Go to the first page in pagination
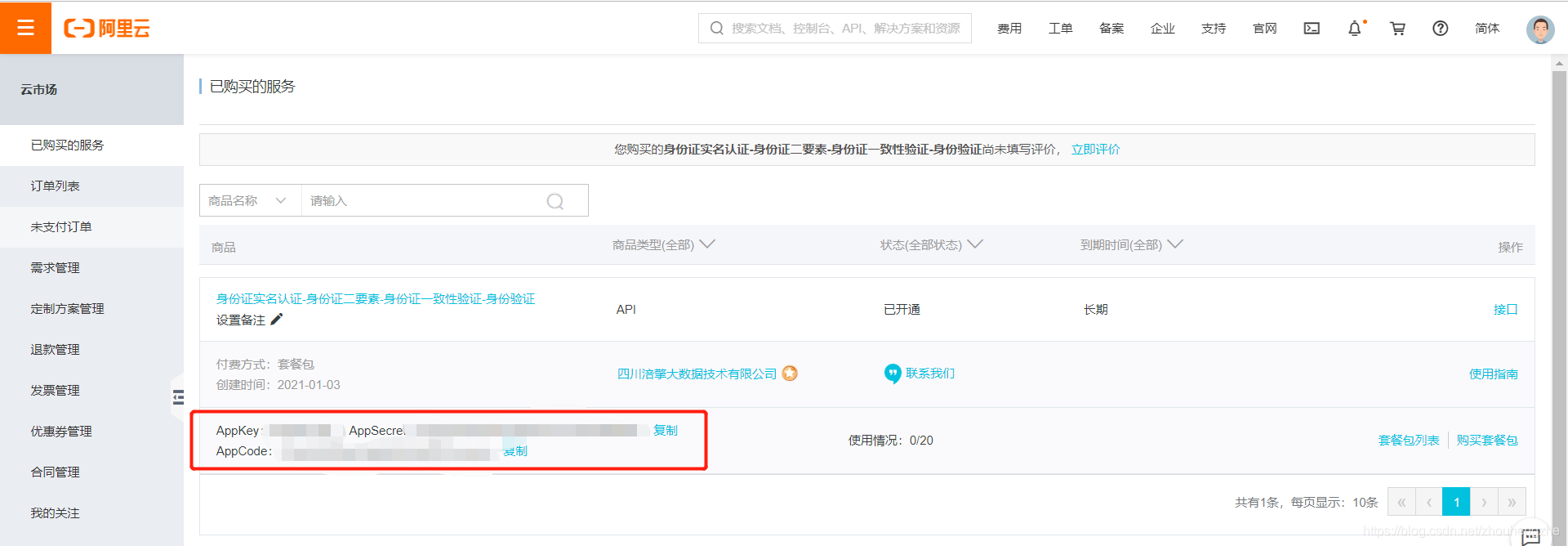 coord(1401,502)
